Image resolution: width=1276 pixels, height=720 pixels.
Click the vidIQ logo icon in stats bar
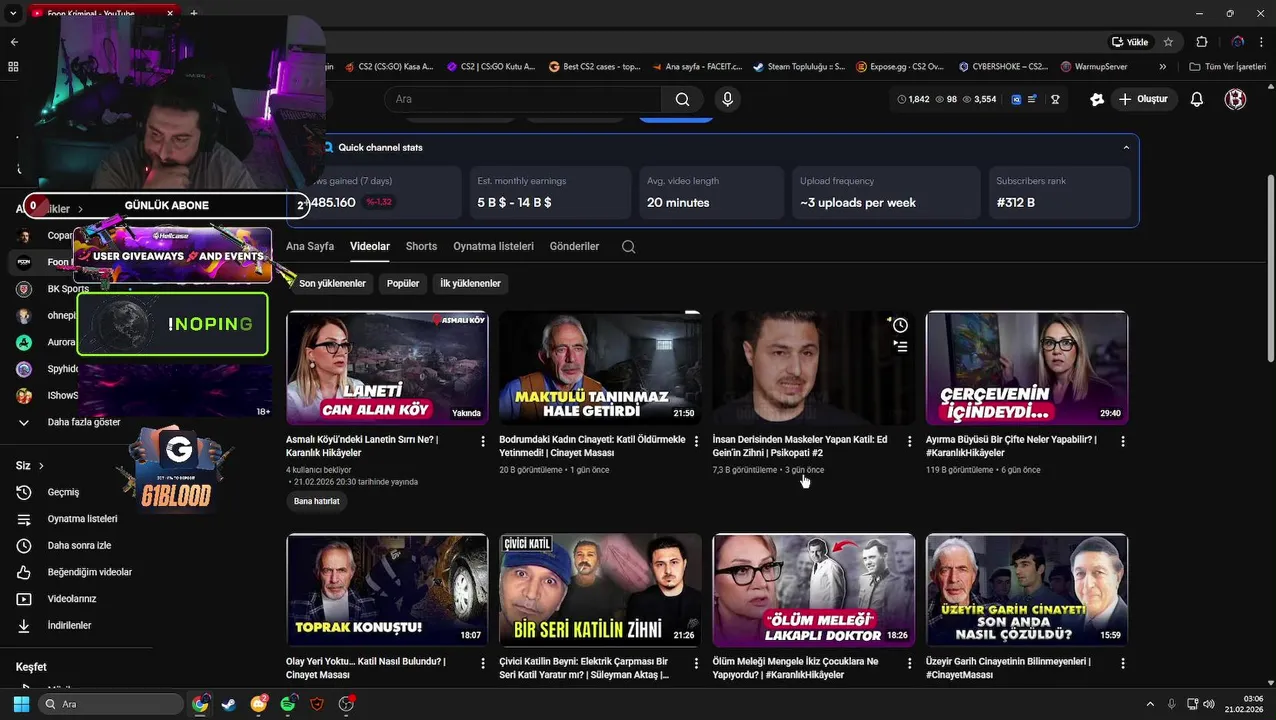point(1016,99)
